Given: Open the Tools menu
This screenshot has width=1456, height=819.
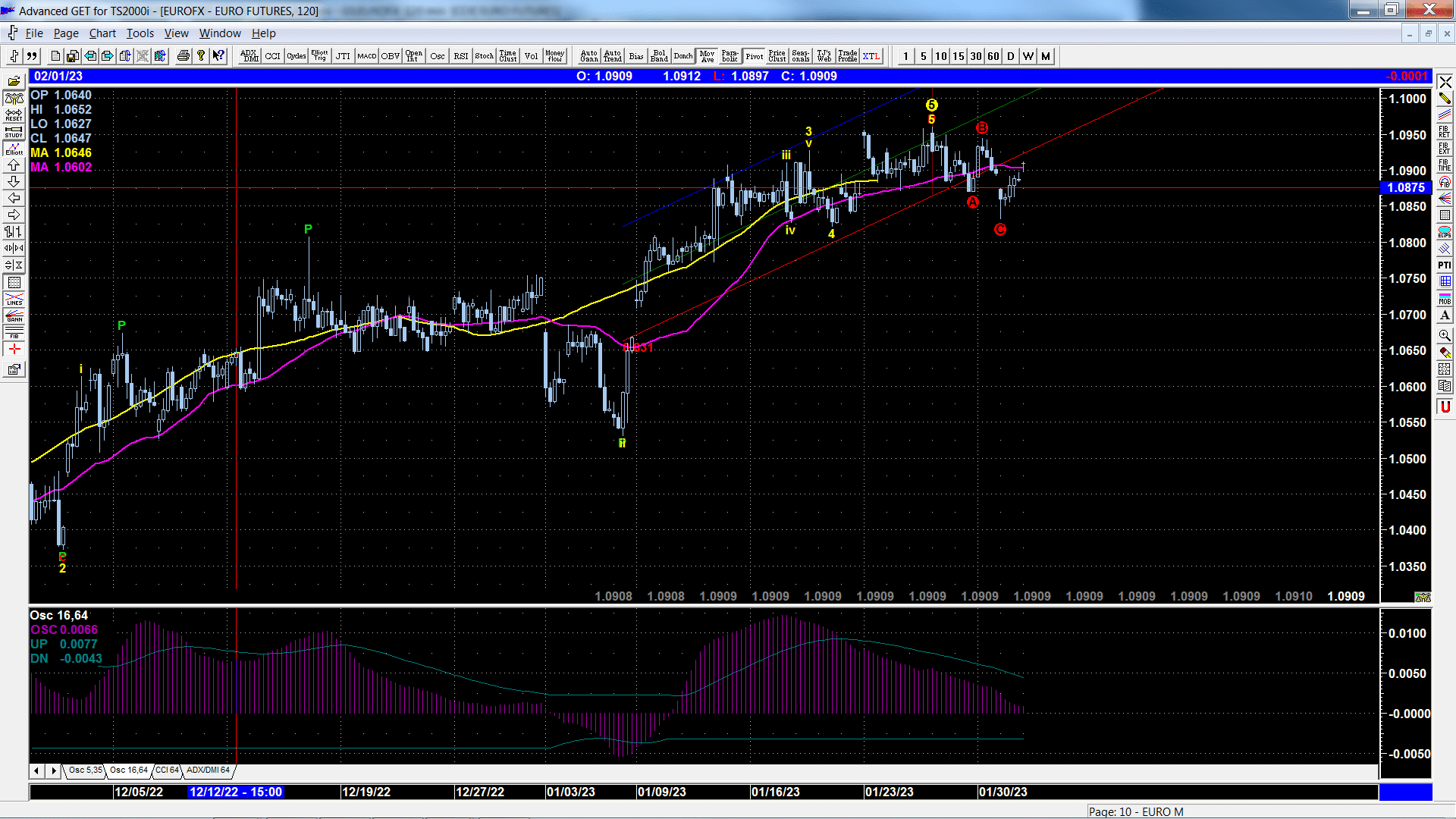Looking at the screenshot, I should click(x=140, y=33).
